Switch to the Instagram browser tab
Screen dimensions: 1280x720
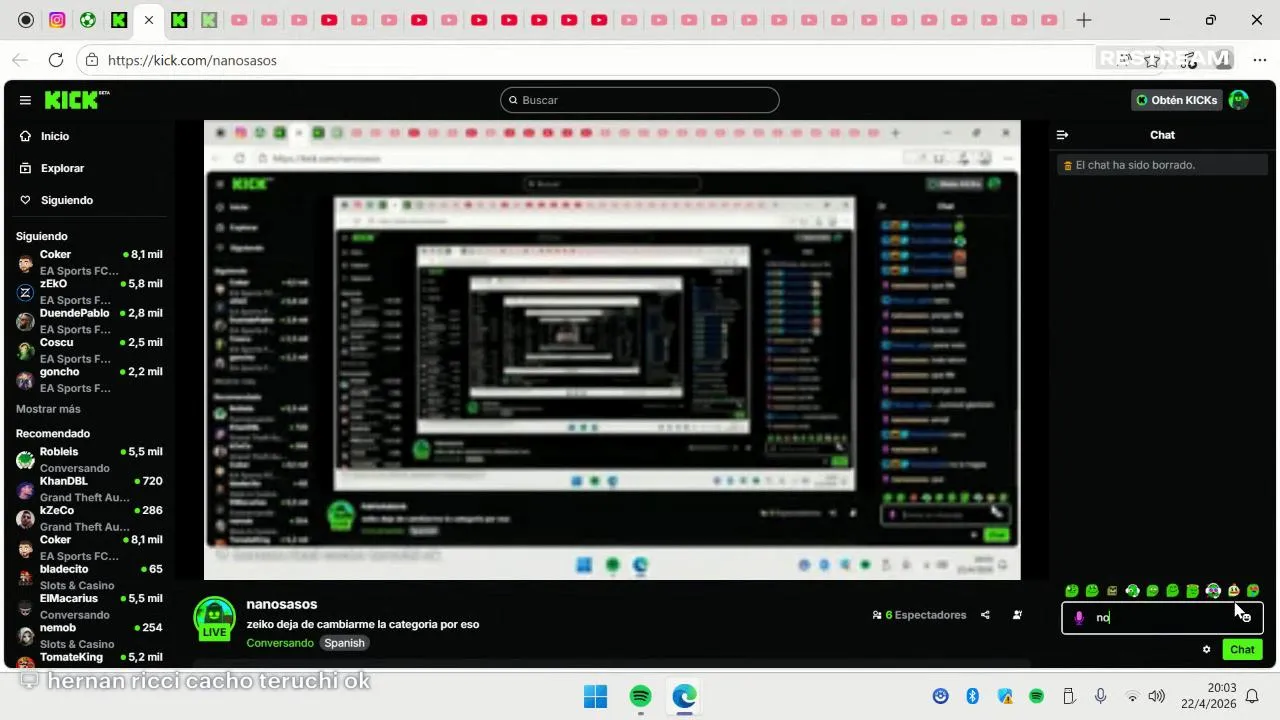(x=57, y=20)
